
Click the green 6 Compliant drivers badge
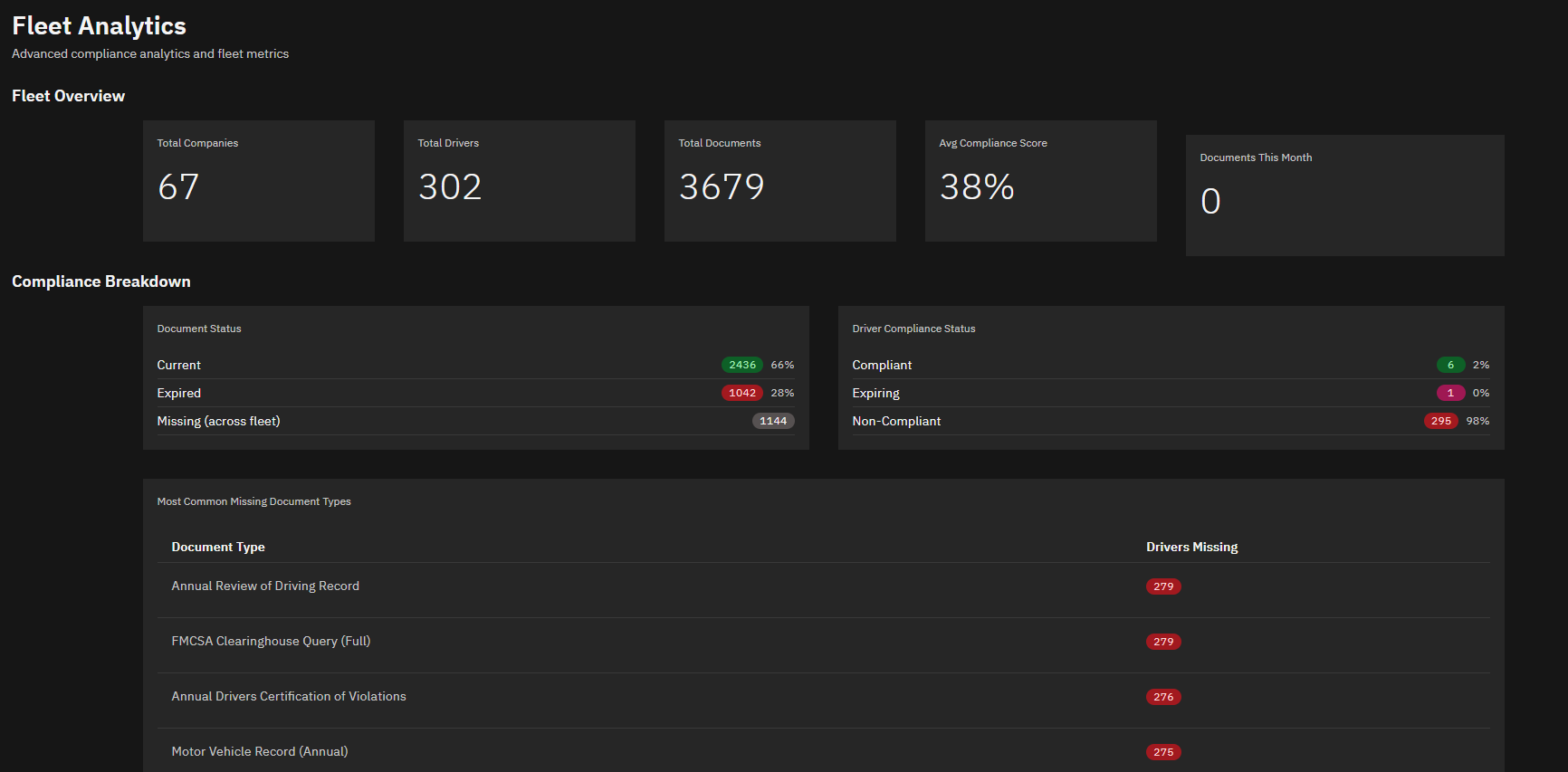[x=1450, y=365]
